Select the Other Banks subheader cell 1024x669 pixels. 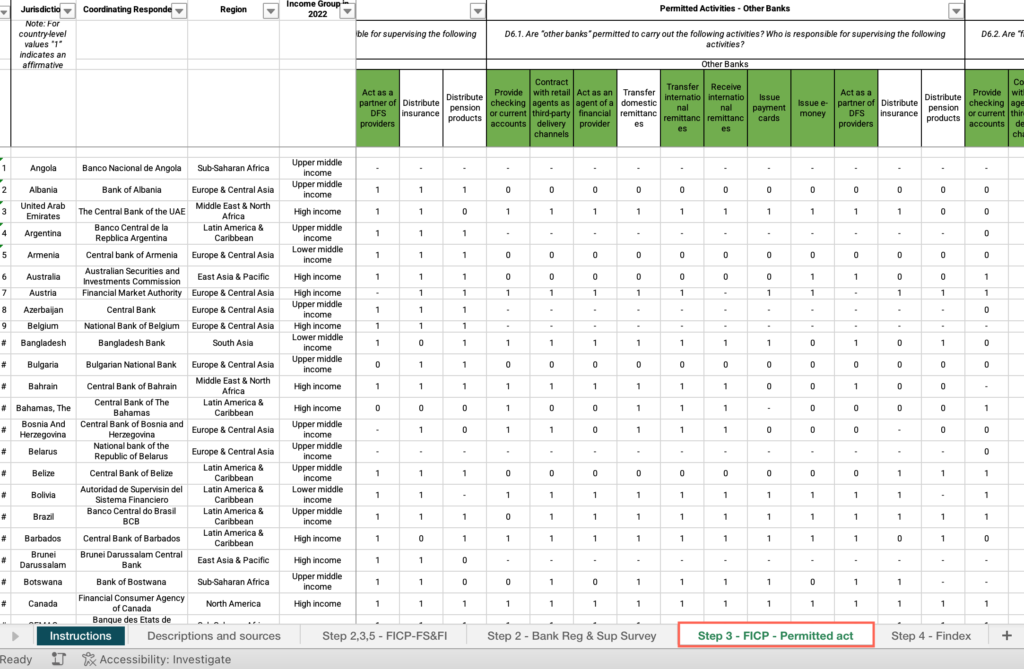pos(725,64)
